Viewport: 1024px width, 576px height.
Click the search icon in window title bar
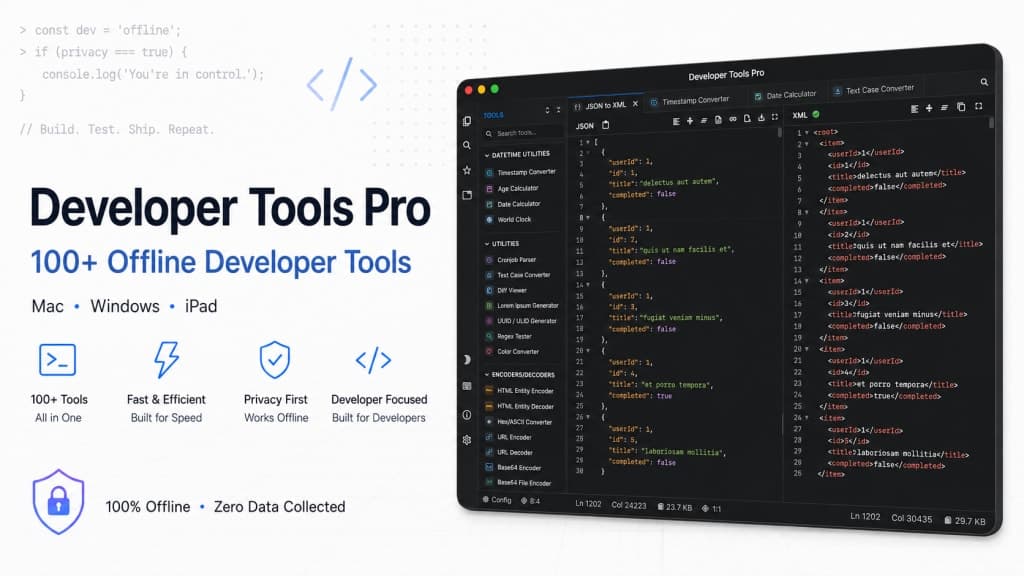click(984, 82)
